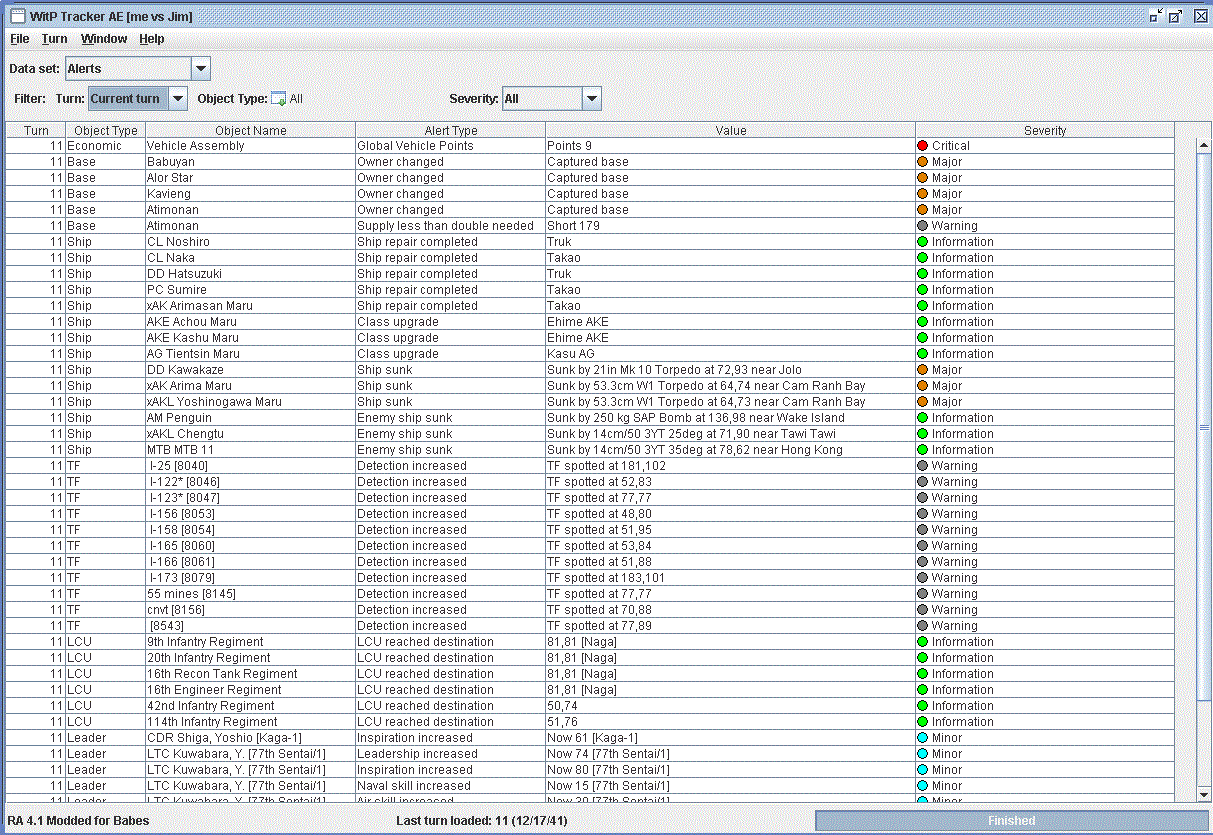The height and width of the screenshot is (835, 1213).
Task: Click the green Information dot for AKE Achou Maru
Action: 923,322
